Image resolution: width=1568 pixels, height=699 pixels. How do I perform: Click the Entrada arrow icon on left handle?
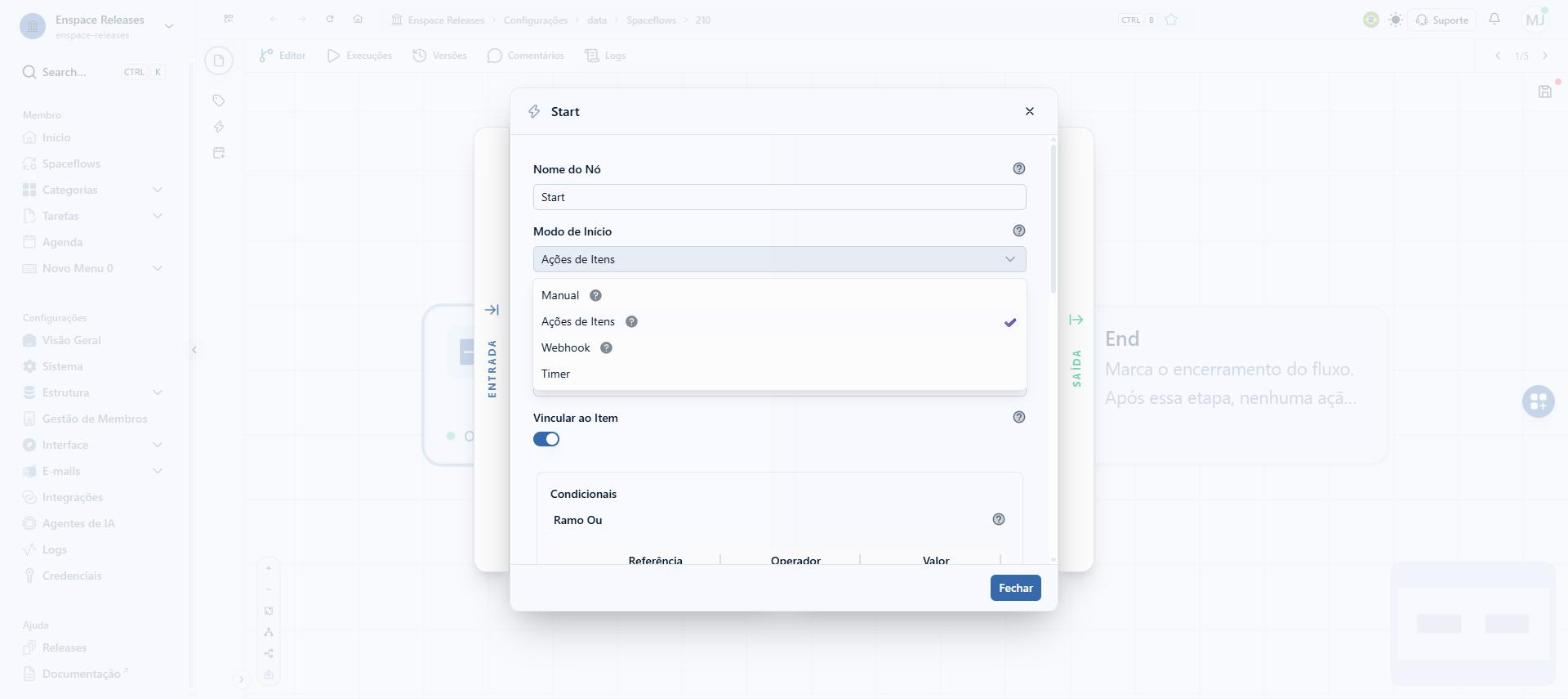[x=491, y=310]
